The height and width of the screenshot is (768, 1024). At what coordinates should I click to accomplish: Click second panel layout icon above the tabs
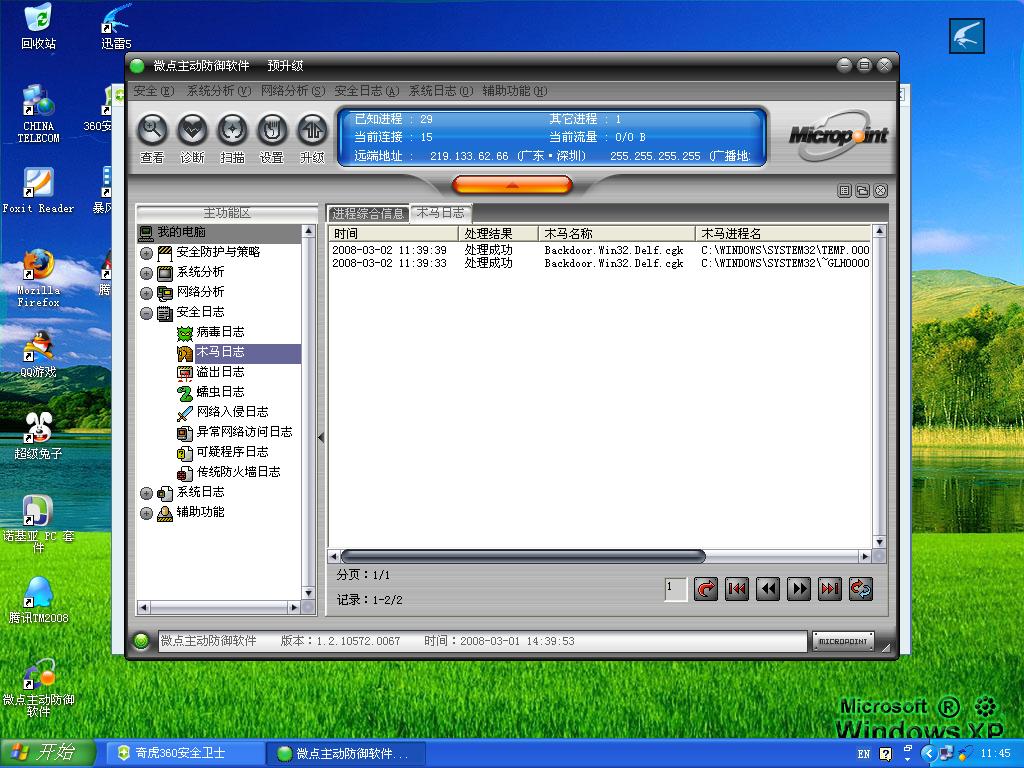(862, 191)
